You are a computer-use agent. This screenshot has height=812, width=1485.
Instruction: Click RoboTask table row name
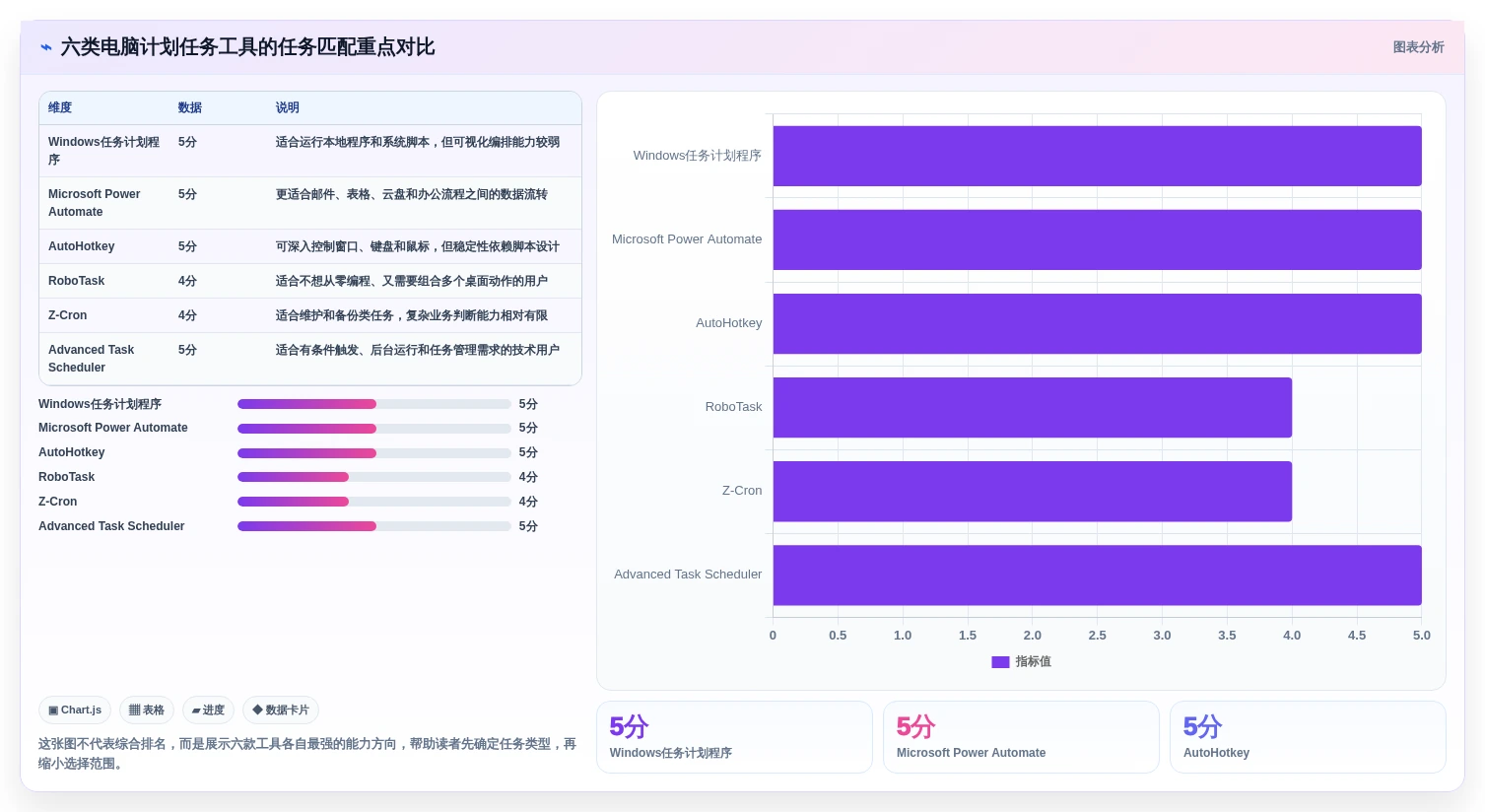pos(77,281)
